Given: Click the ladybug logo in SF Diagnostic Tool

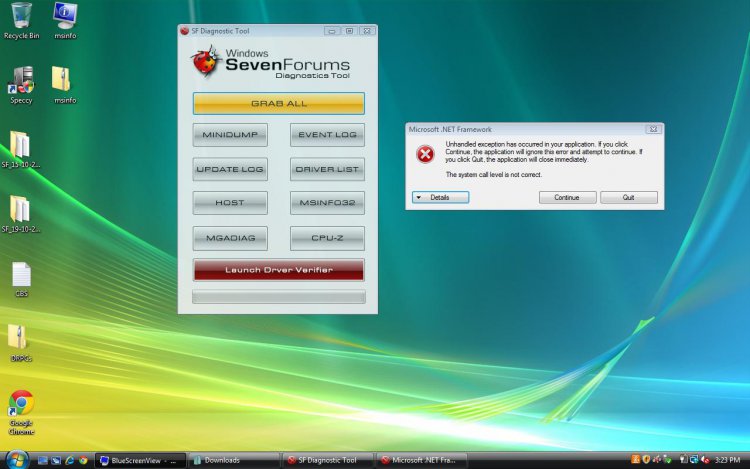Looking at the screenshot, I should [206, 61].
